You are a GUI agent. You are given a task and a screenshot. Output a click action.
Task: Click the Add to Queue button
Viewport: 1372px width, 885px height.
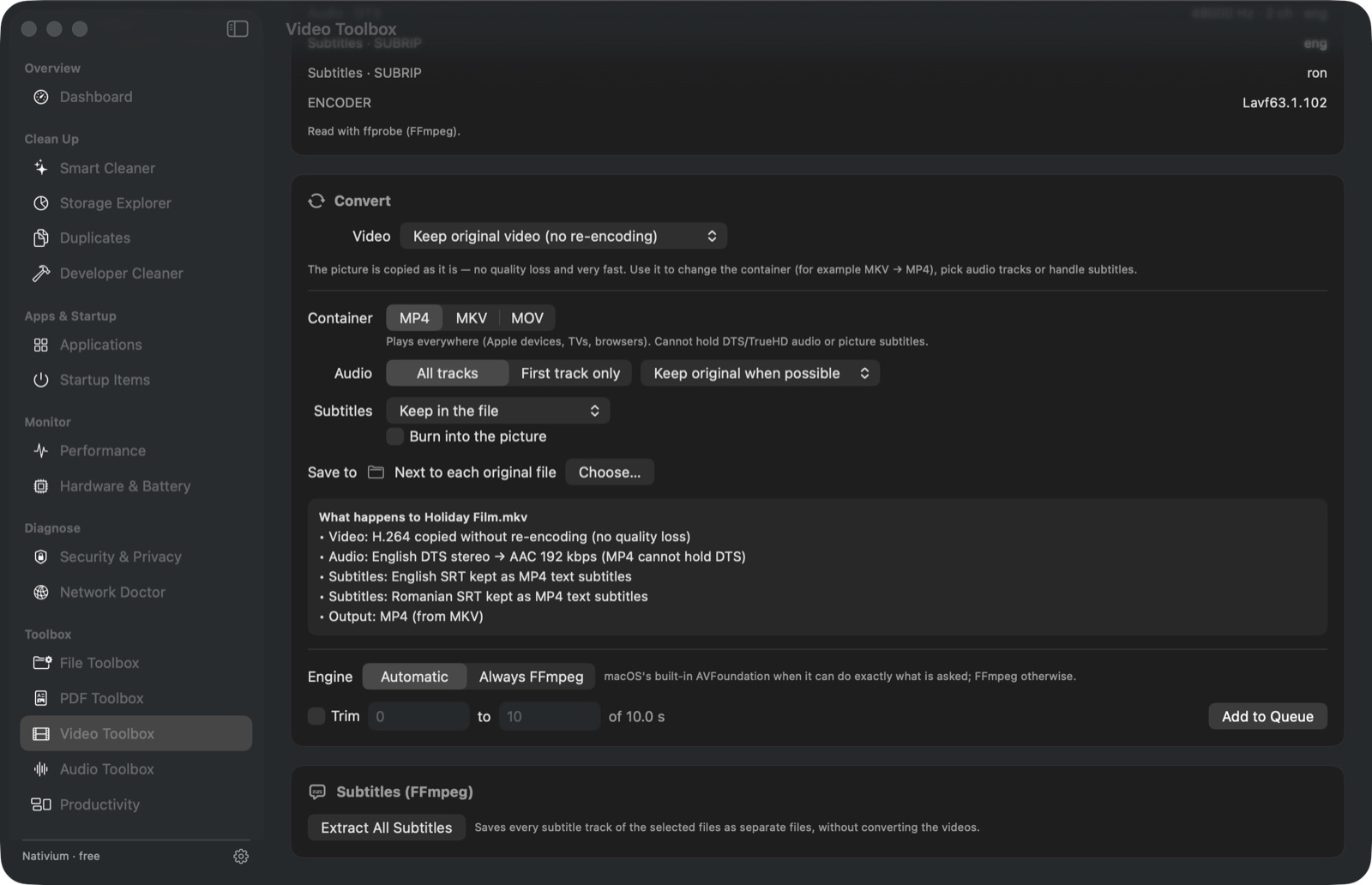1267,716
